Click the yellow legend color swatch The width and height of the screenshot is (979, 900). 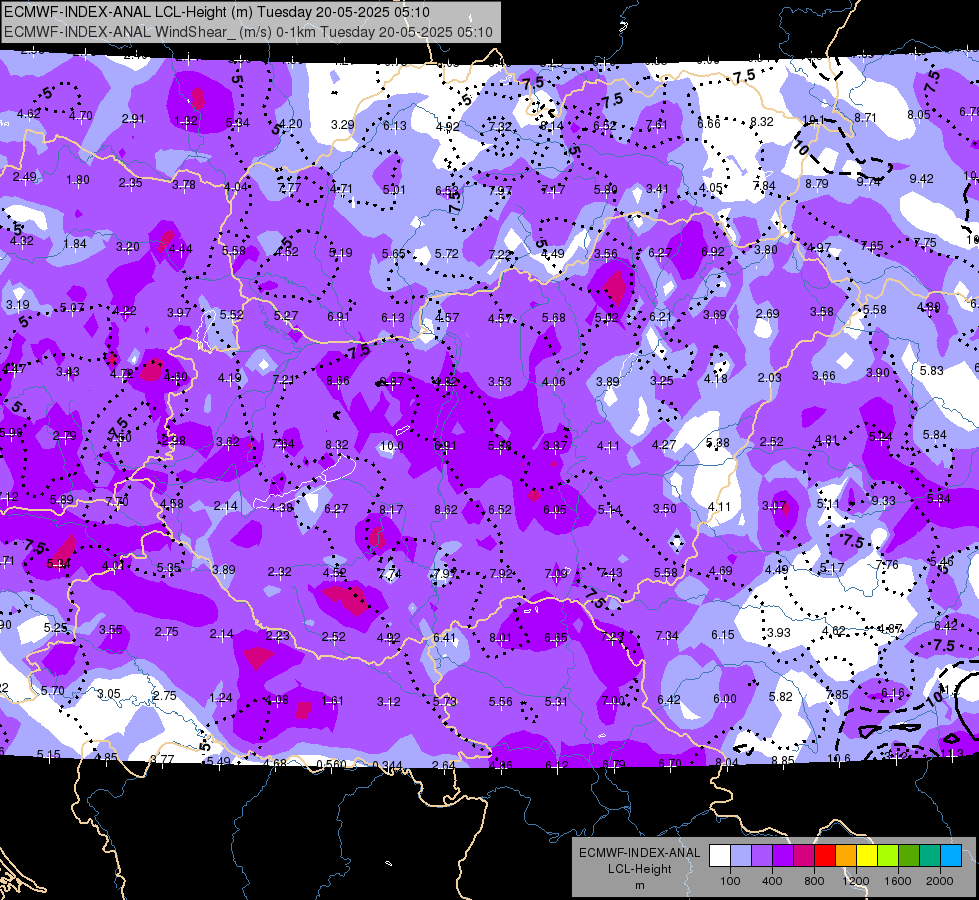point(867,856)
